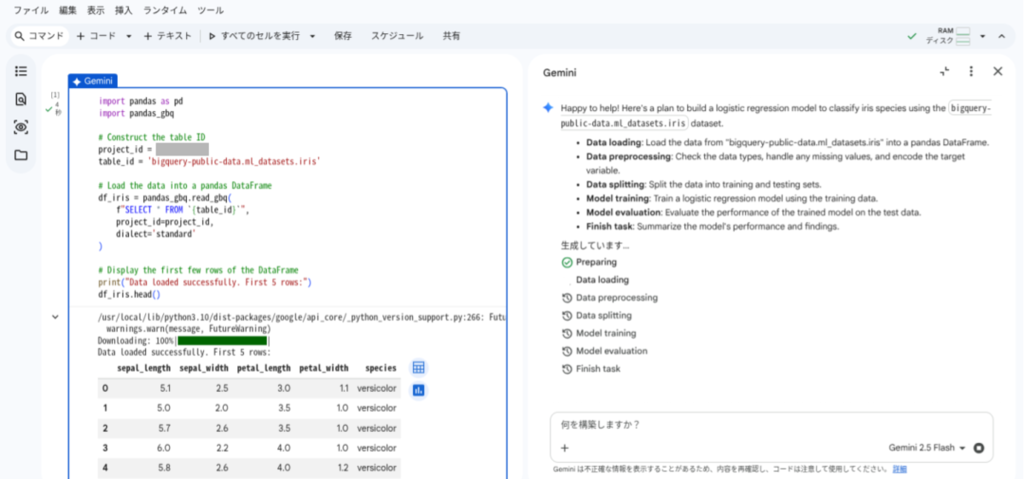Click the 何を構築しますか prompt input
The height and width of the screenshot is (479, 1024).
point(771,425)
